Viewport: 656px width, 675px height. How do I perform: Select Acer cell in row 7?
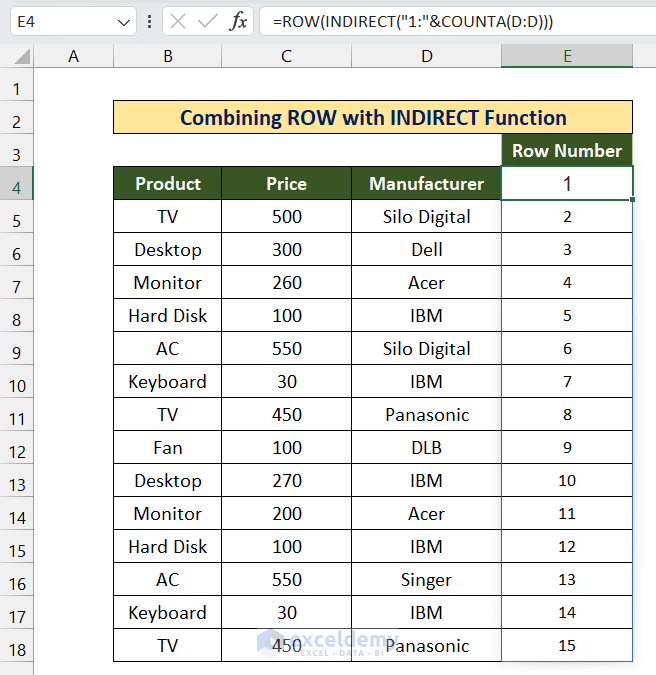click(427, 282)
